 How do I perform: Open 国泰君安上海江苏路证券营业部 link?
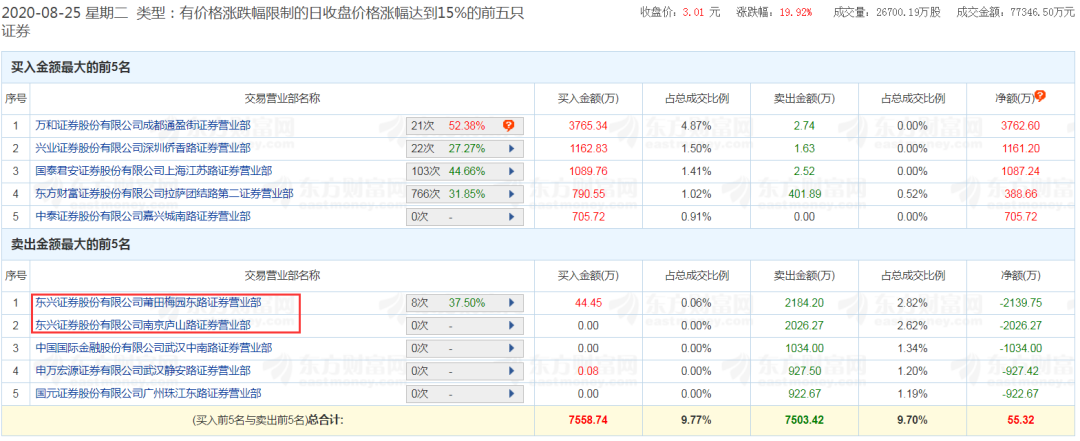coord(153,170)
